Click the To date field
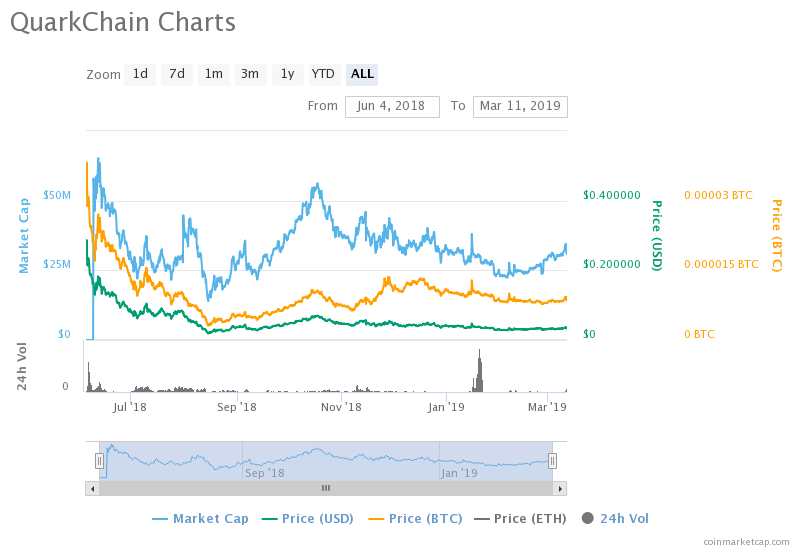Image resolution: width=800 pixels, height=550 pixels. click(520, 107)
